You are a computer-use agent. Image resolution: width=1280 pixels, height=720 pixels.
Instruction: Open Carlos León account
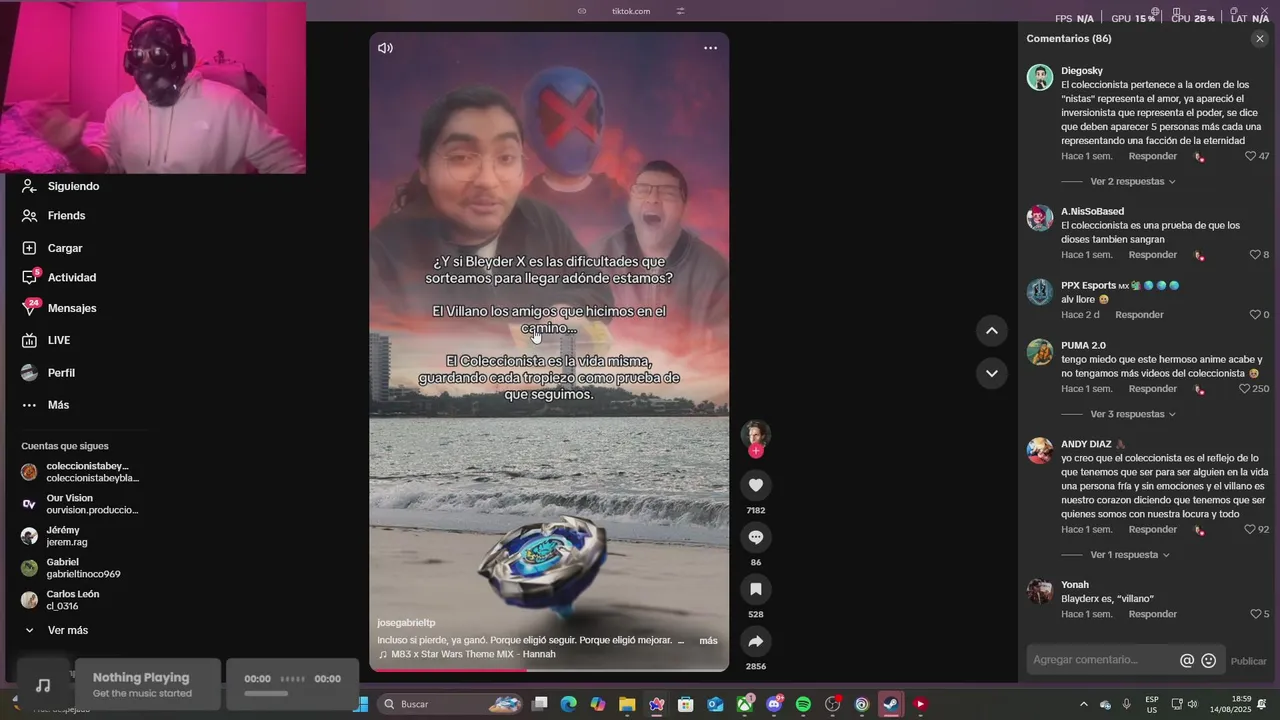coord(62,600)
